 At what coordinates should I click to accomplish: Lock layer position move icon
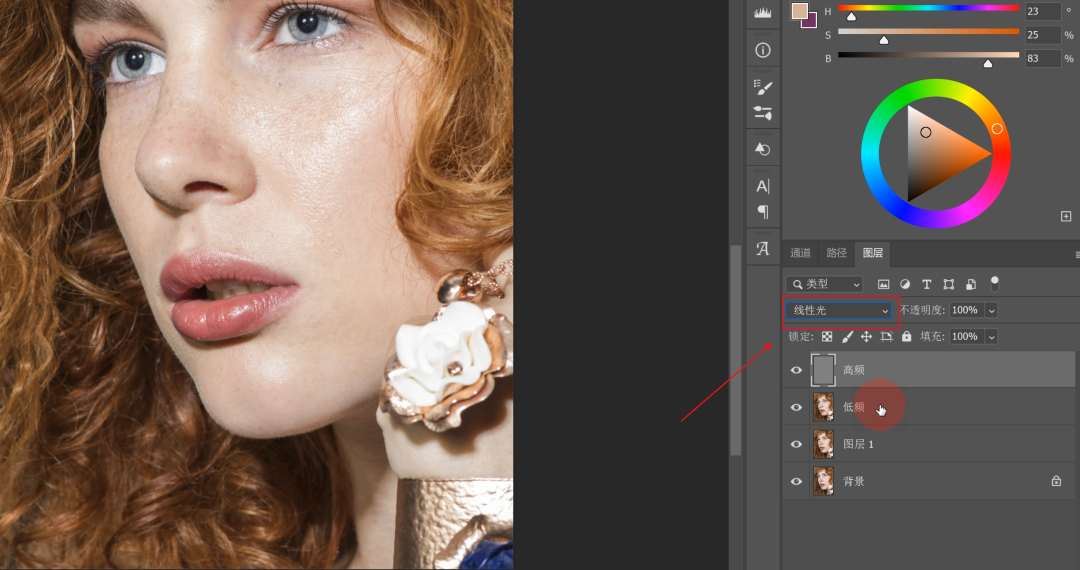coord(866,337)
